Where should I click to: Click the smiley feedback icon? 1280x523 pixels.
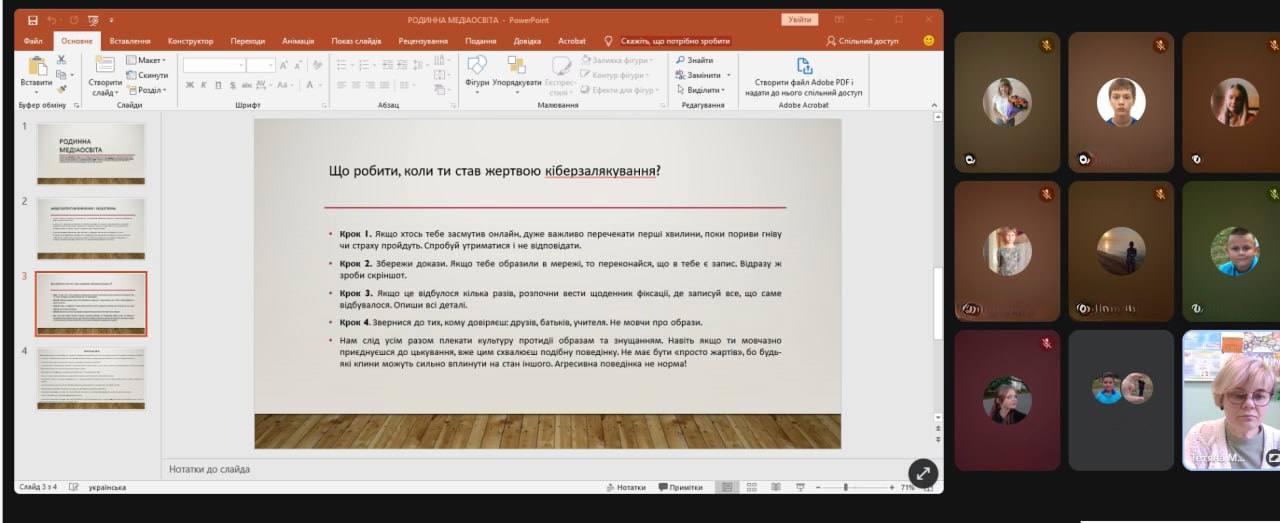(929, 41)
